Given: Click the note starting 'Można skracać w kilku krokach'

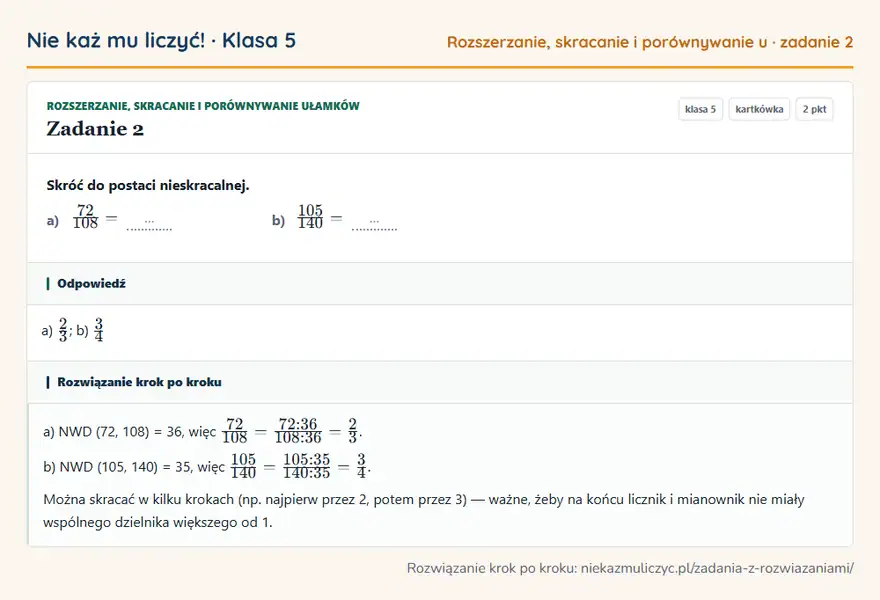Looking at the screenshot, I should point(424,500).
